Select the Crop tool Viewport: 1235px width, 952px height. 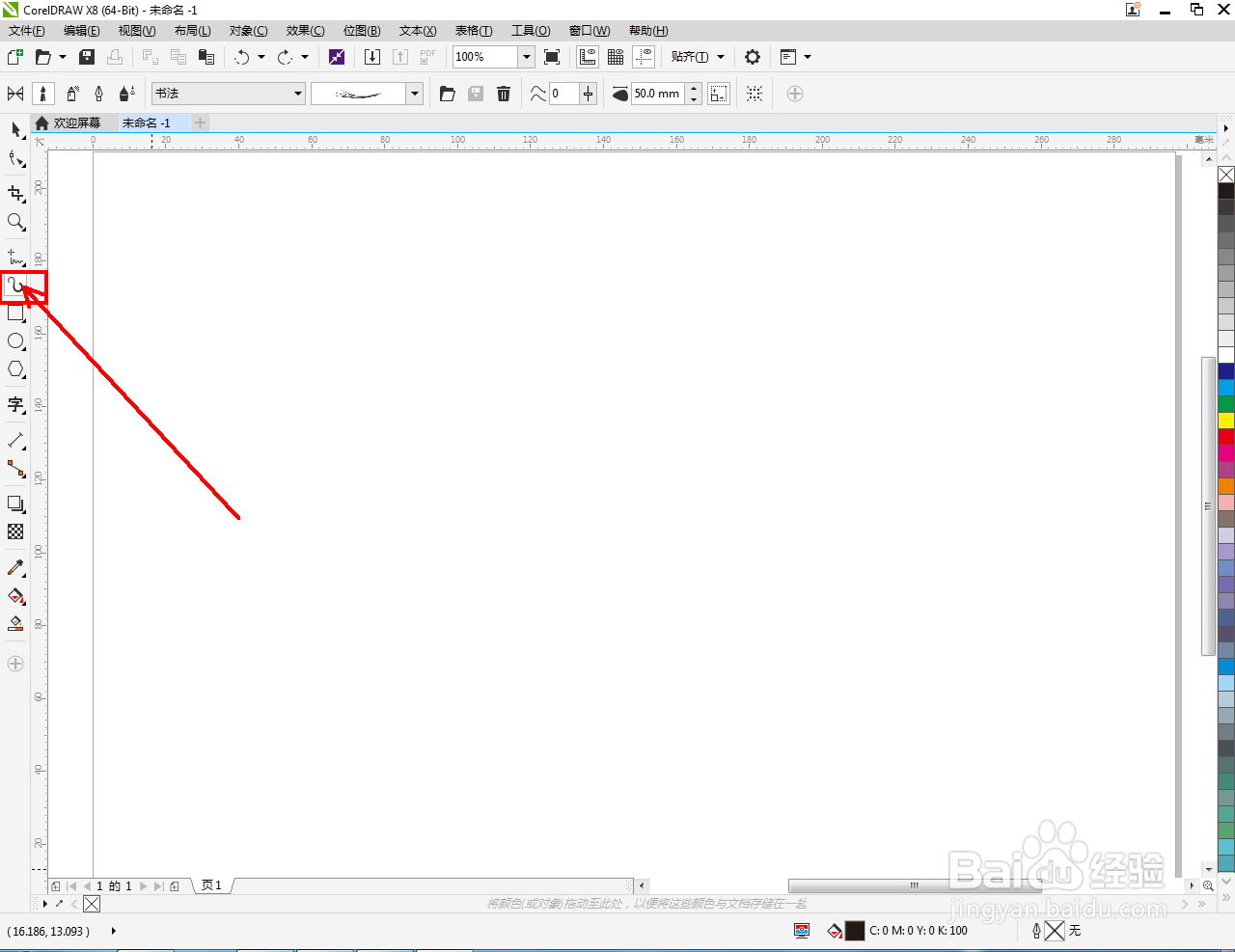[15, 194]
